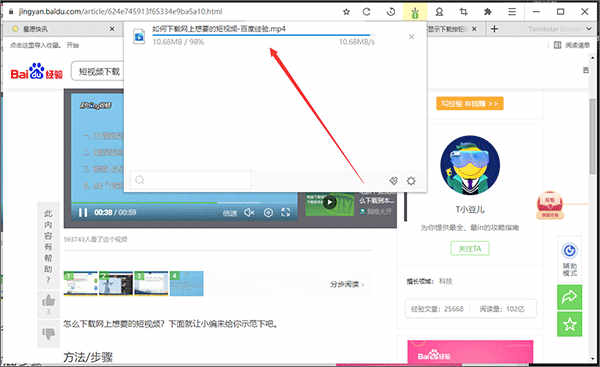Toggle video mute speaker icon
The image size is (600, 367).
249,212
